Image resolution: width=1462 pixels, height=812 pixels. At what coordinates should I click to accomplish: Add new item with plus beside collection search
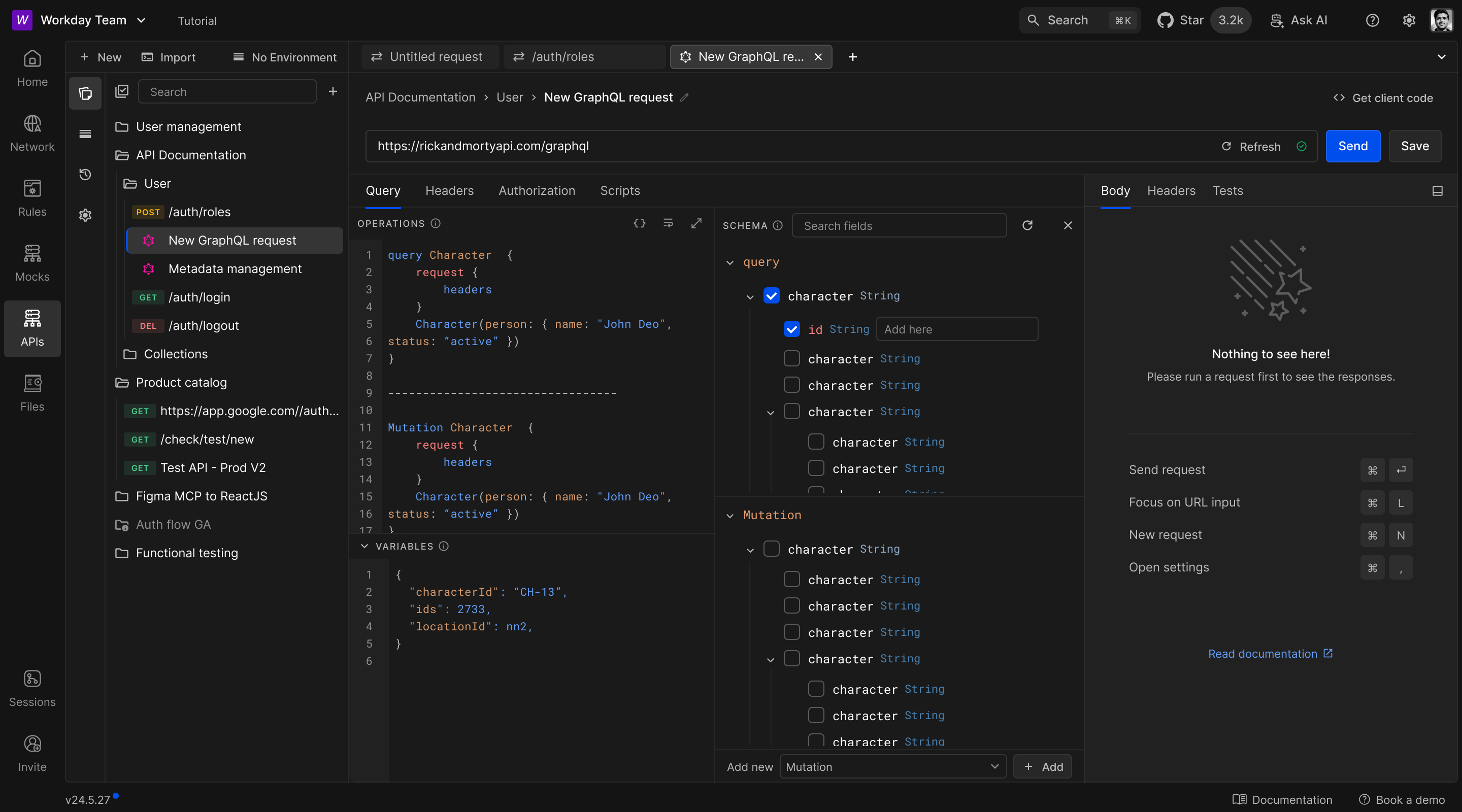click(x=333, y=91)
